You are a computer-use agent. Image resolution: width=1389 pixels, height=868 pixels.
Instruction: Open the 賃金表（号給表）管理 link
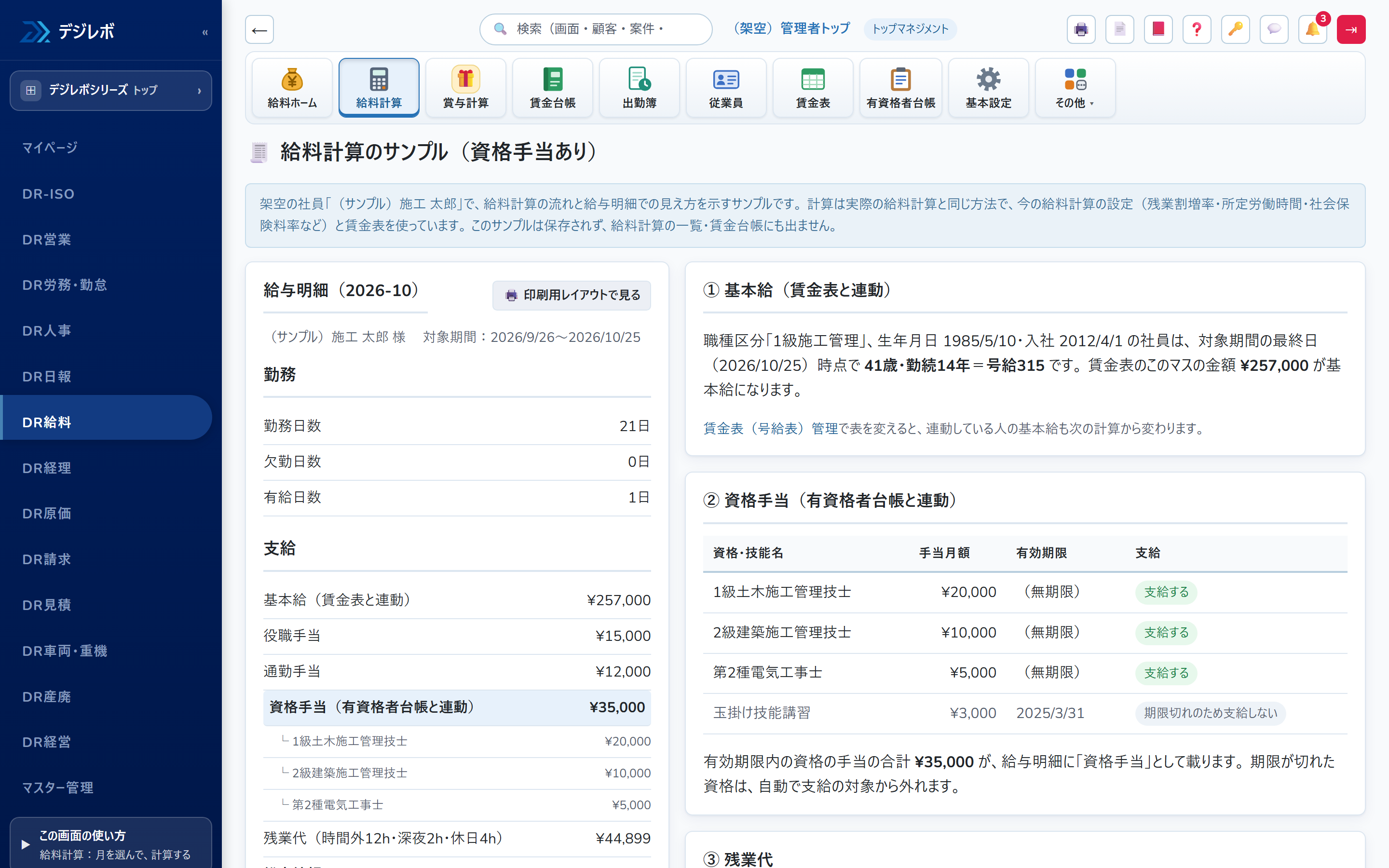coord(771,428)
